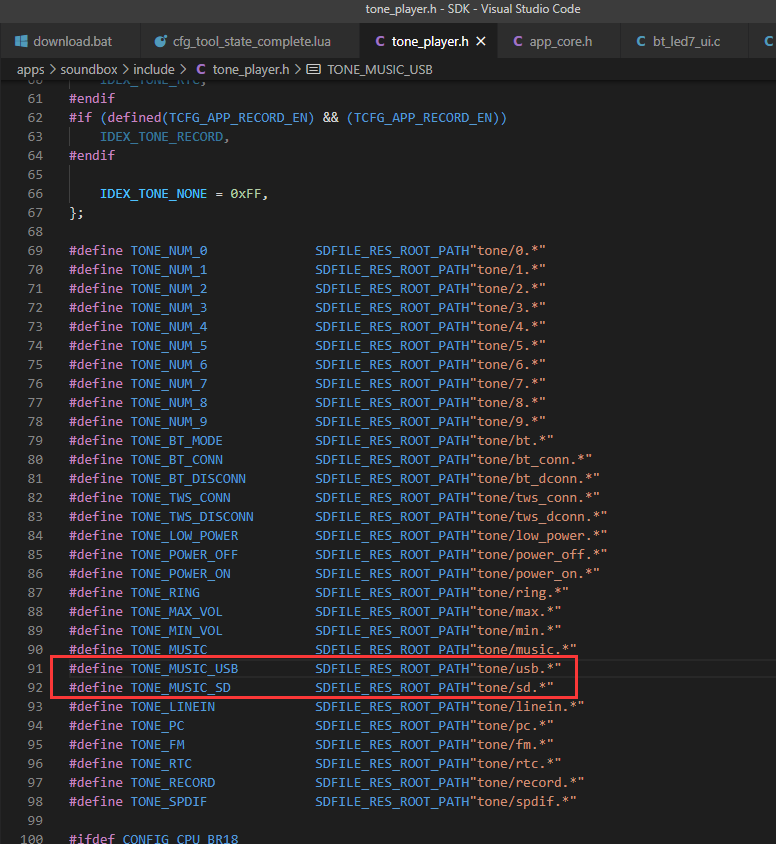
Task: Click the 'TONE_RTC' macro name
Action: (161, 764)
